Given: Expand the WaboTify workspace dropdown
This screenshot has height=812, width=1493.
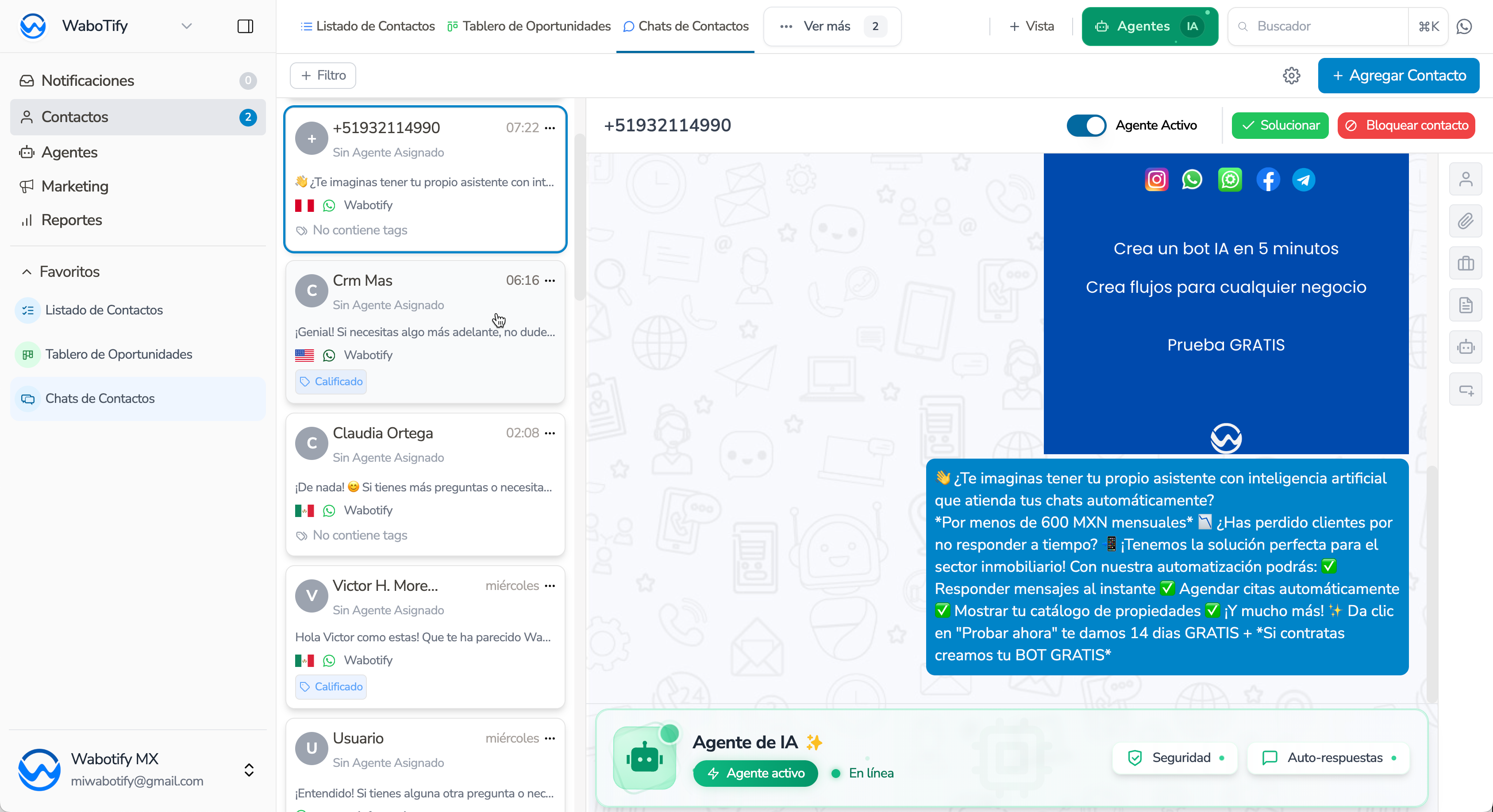Looking at the screenshot, I should (x=187, y=26).
